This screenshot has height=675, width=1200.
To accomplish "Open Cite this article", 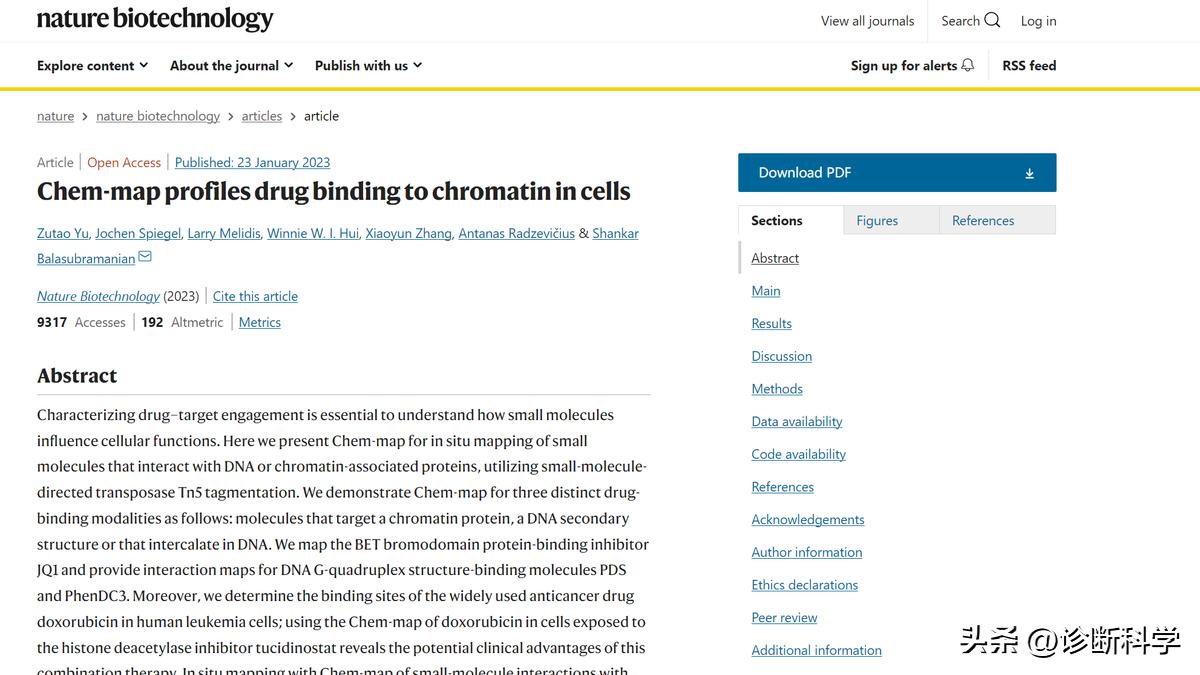I will click(x=255, y=296).
